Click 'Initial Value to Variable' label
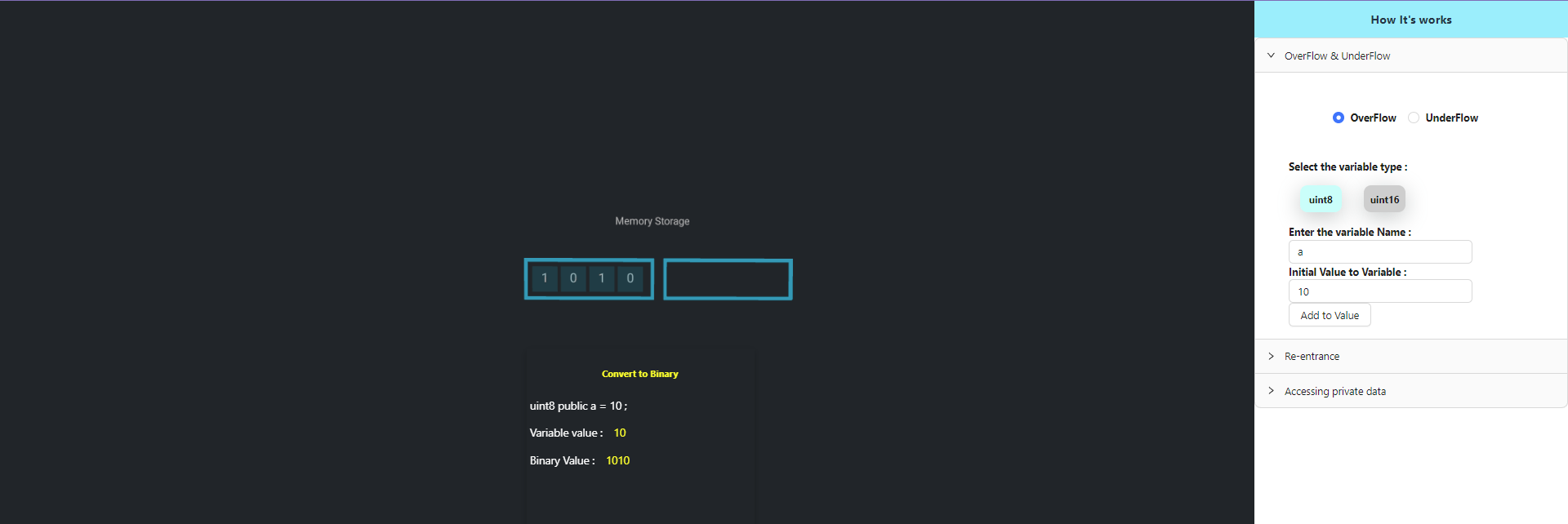 [x=1347, y=272]
